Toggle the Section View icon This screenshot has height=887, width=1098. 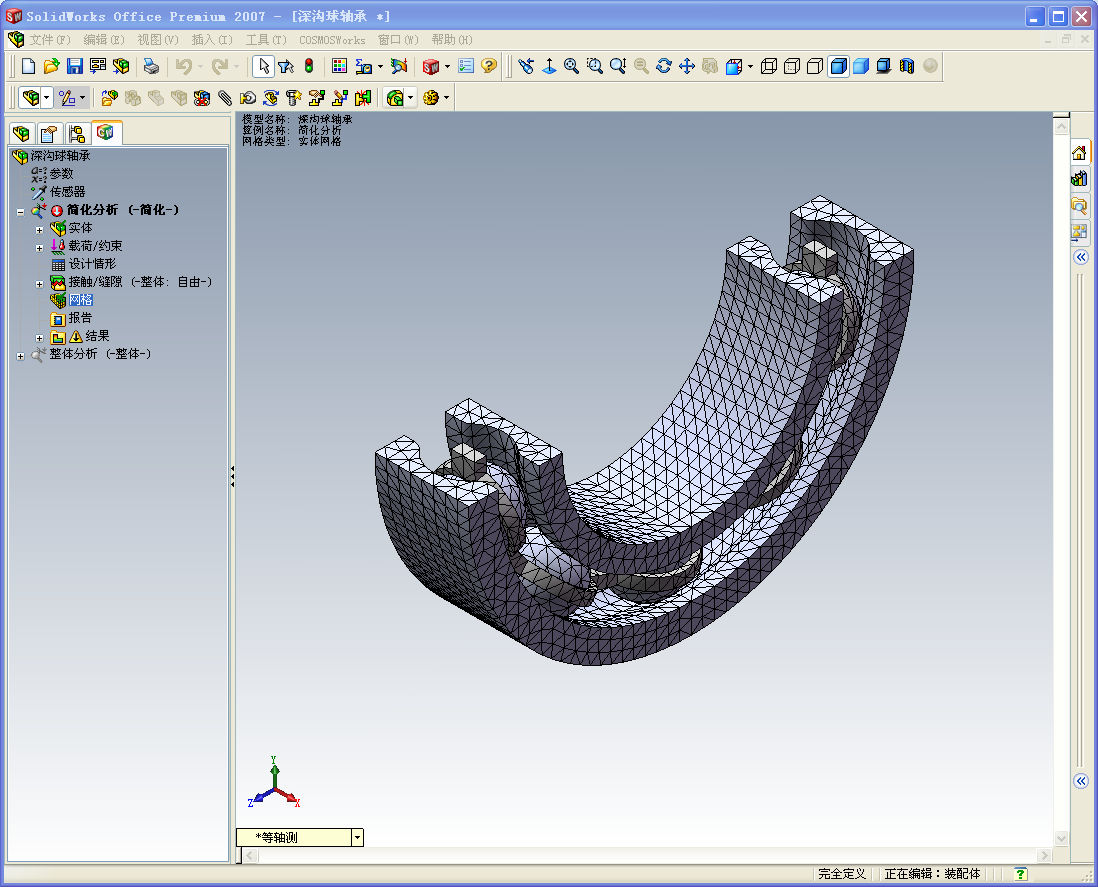907,67
